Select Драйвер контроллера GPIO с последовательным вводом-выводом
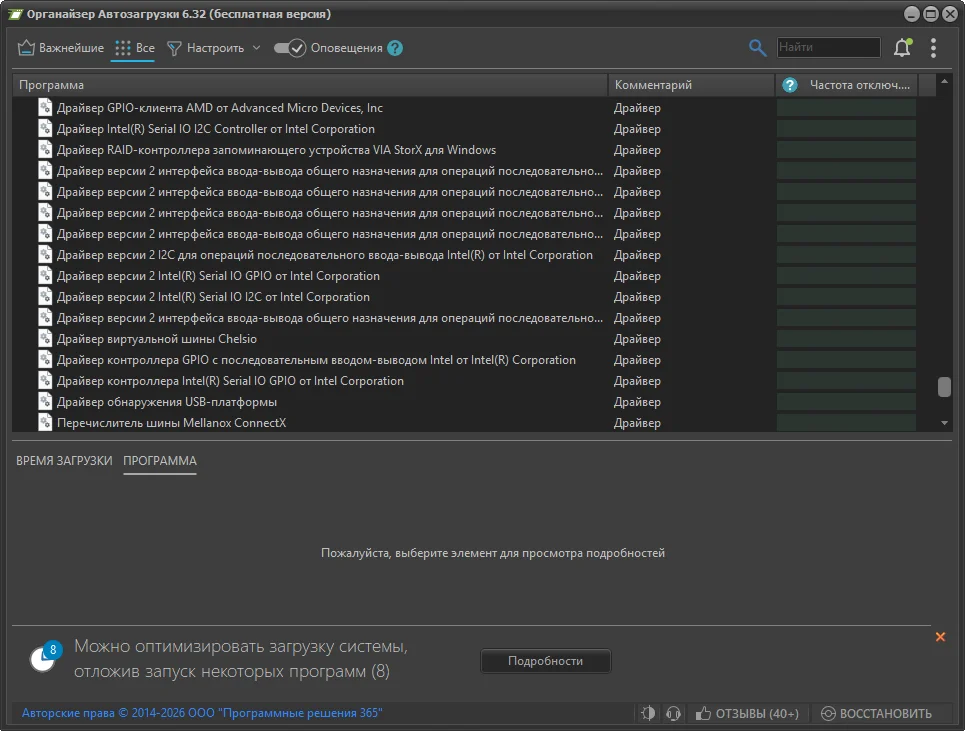 click(x=465, y=359)
